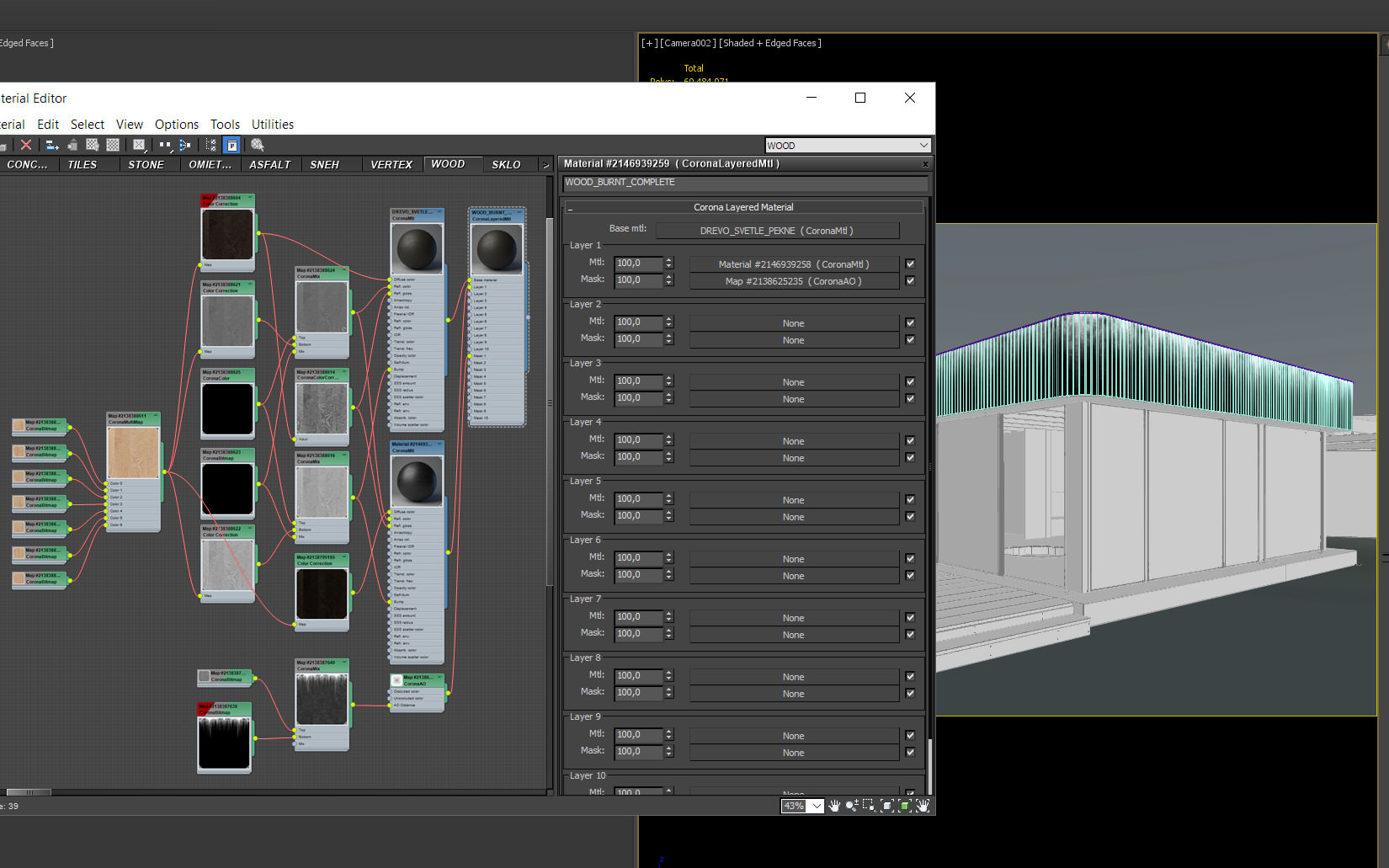Click the Zoom Extents Selected green icon

[x=905, y=806]
